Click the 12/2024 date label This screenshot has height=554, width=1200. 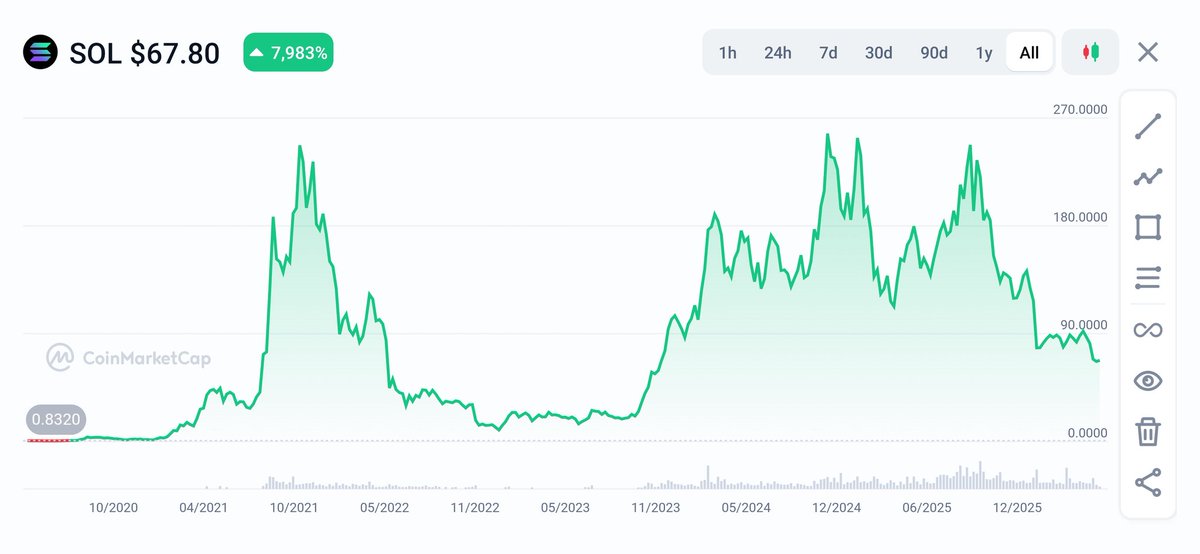click(x=836, y=508)
